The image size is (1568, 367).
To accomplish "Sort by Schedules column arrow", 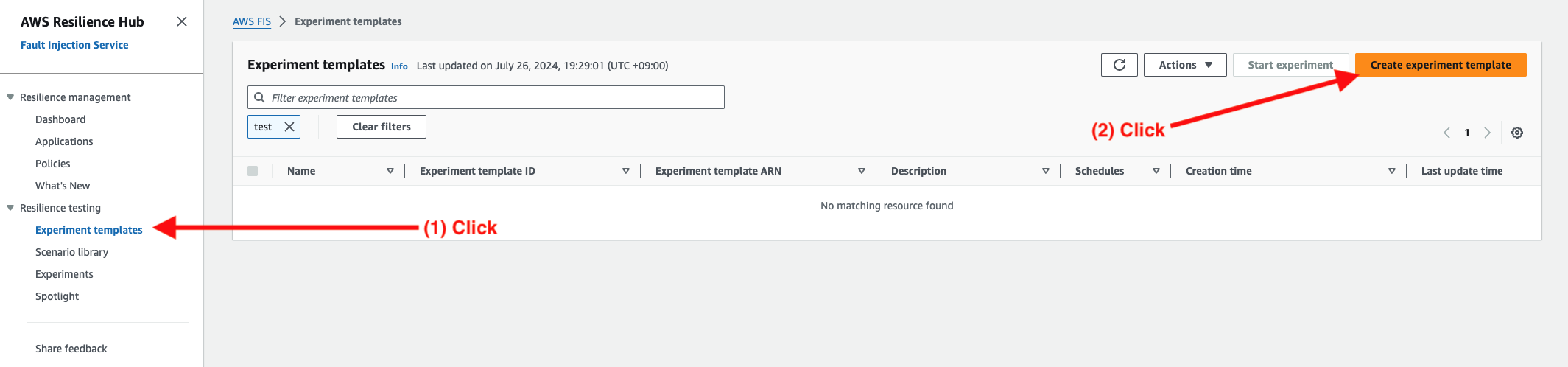I will click(1156, 171).
